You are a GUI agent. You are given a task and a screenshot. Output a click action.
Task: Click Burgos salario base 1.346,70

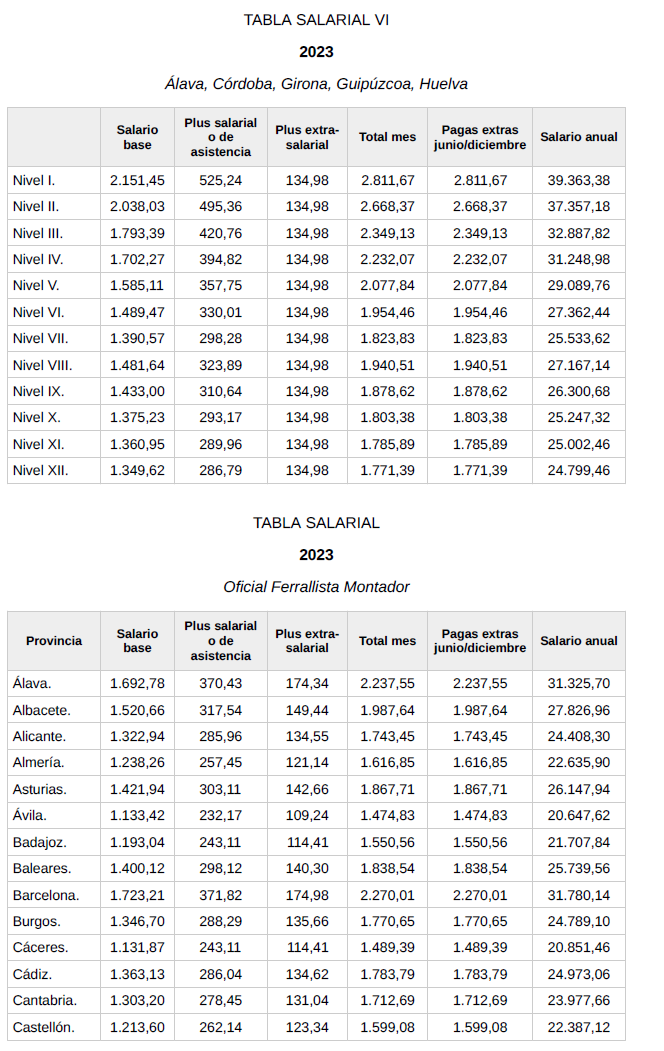pyautogui.click(x=137, y=921)
